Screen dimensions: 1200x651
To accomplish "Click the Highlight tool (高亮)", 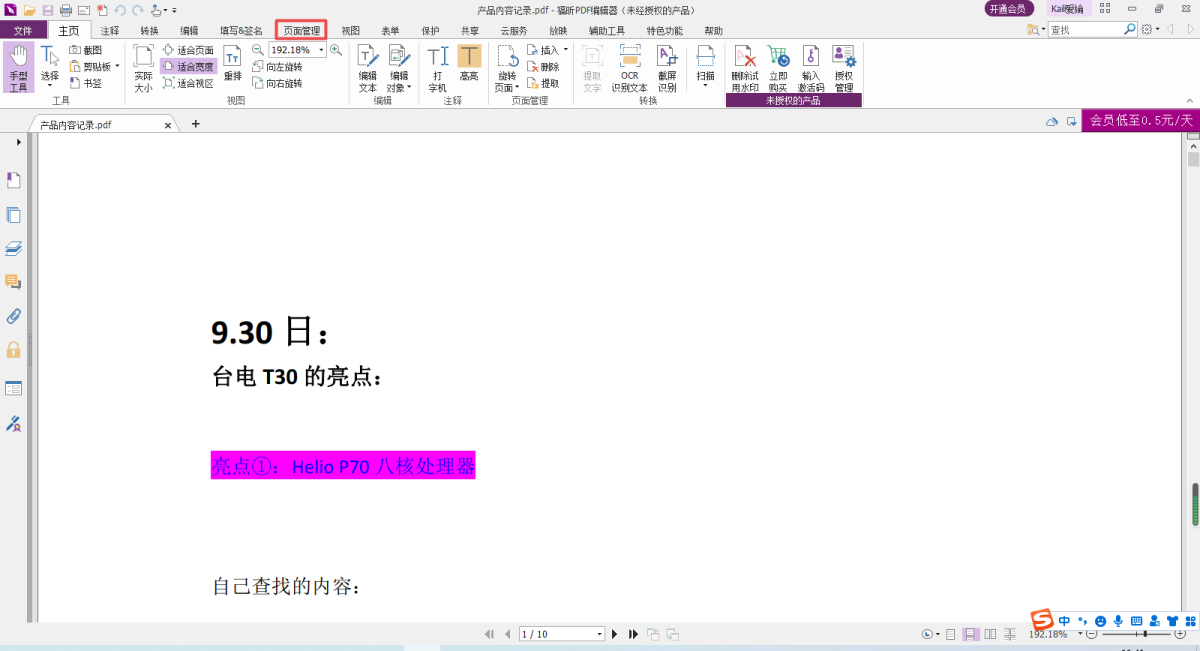I will [469, 67].
